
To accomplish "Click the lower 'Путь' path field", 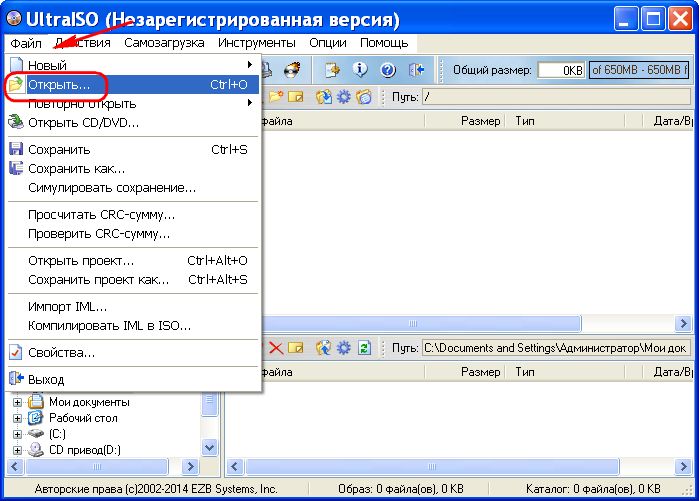I will click(x=554, y=348).
